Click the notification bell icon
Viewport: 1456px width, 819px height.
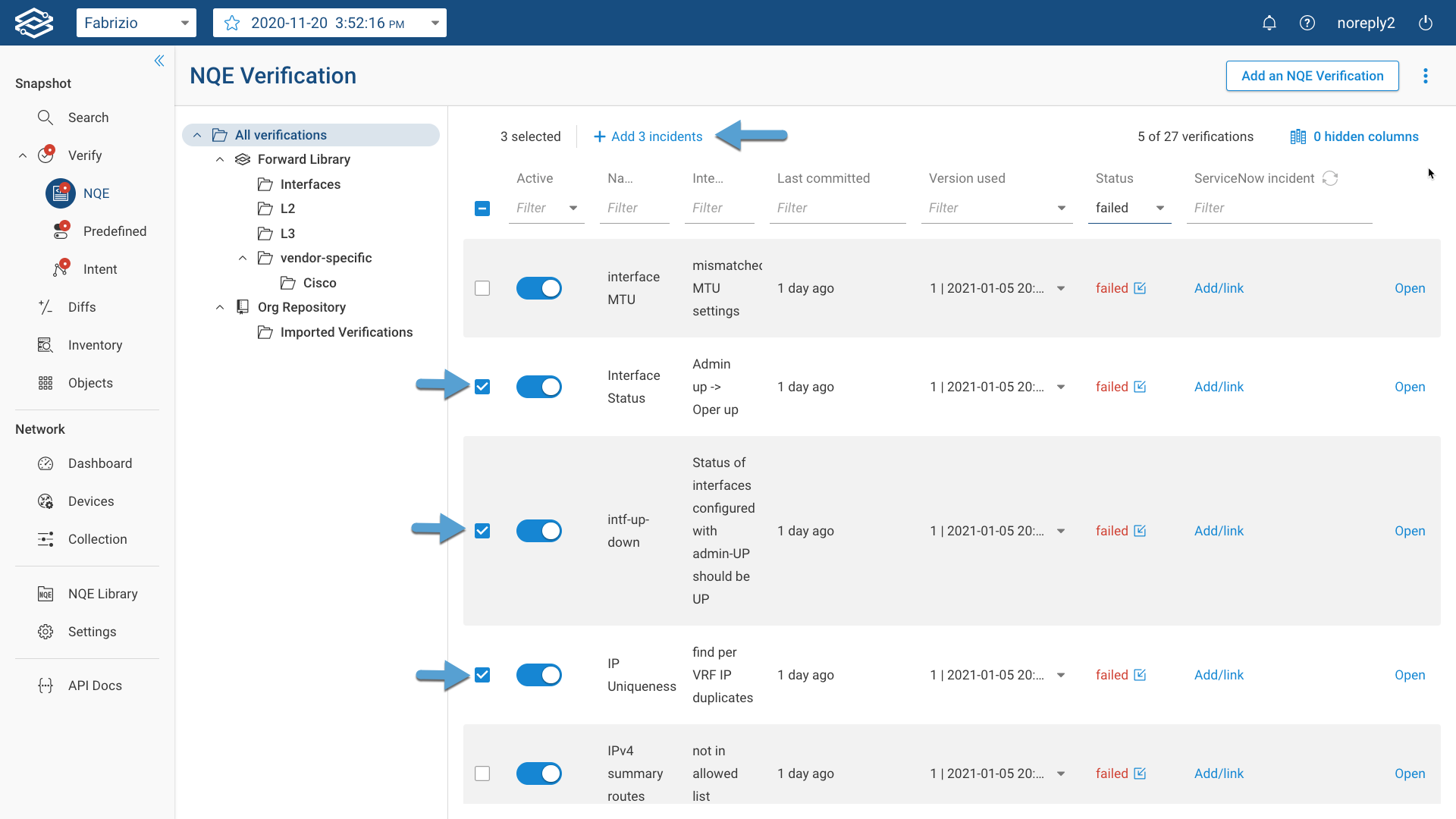click(1269, 23)
